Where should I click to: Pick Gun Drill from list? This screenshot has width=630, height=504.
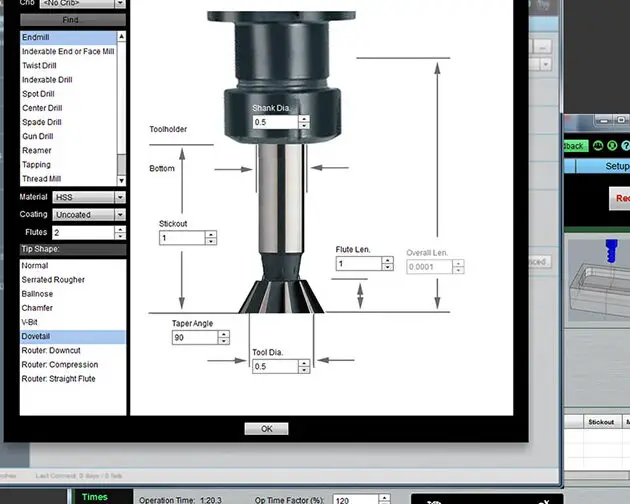(68, 136)
